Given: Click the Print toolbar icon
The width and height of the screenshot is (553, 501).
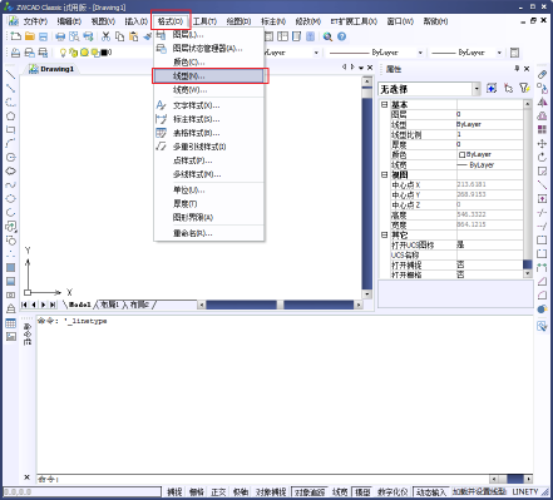Looking at the screenshot, I should pos(60,36).
